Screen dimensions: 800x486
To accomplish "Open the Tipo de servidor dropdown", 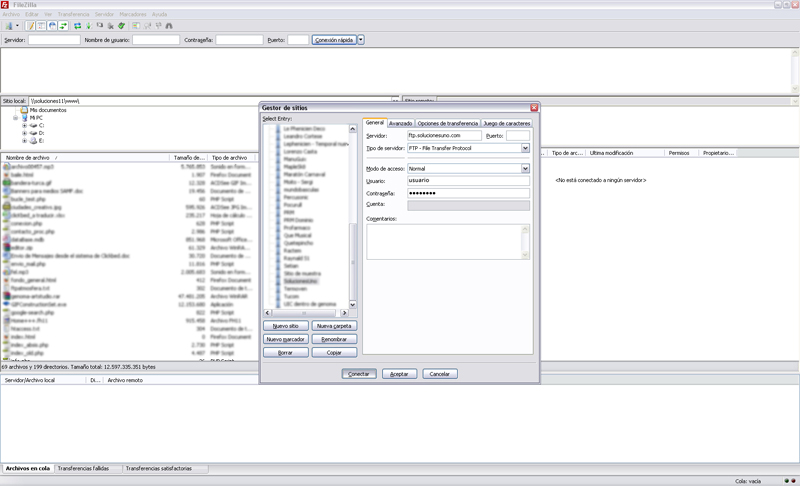I will [x=525, y=148].
